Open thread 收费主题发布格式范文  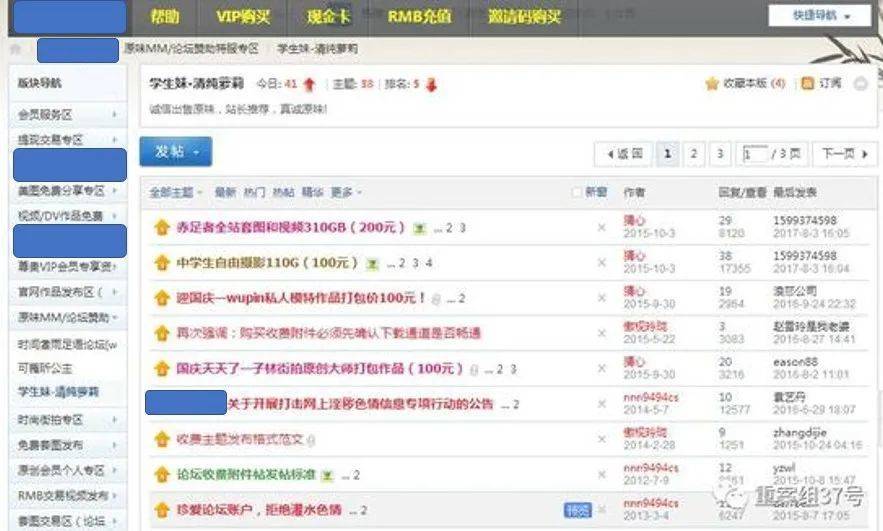[x=239, y=439]
